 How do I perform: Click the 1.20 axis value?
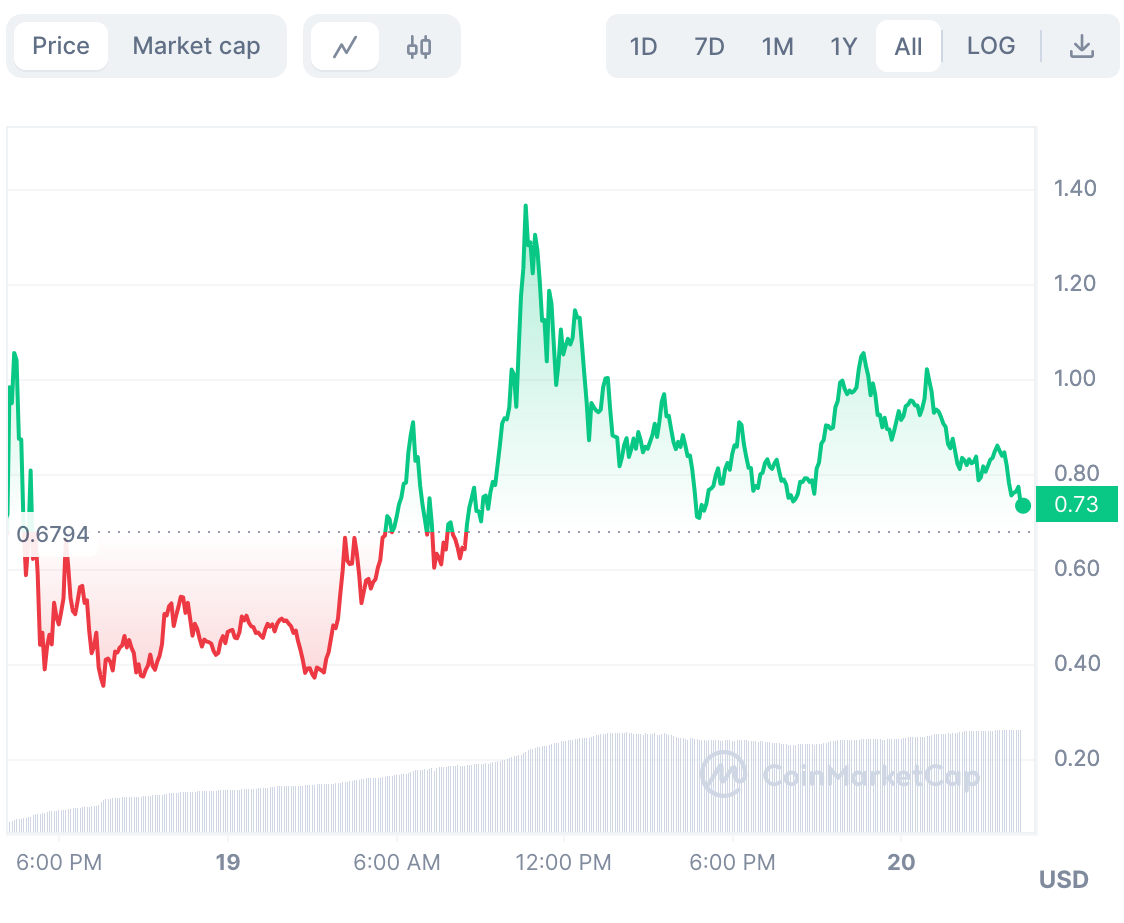pos(1075,283)
